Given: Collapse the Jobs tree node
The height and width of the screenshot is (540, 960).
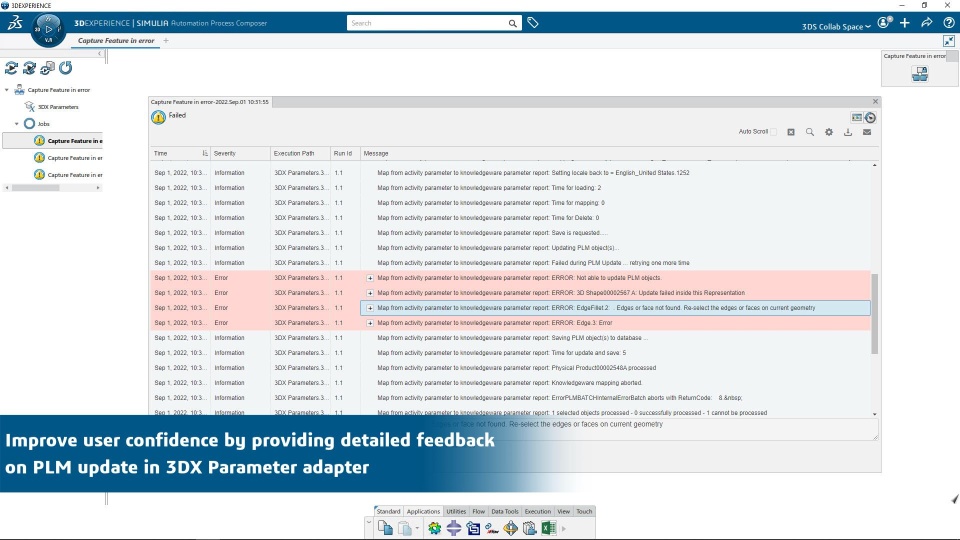Looking at the screenshot, I should [x=17, y=124].
